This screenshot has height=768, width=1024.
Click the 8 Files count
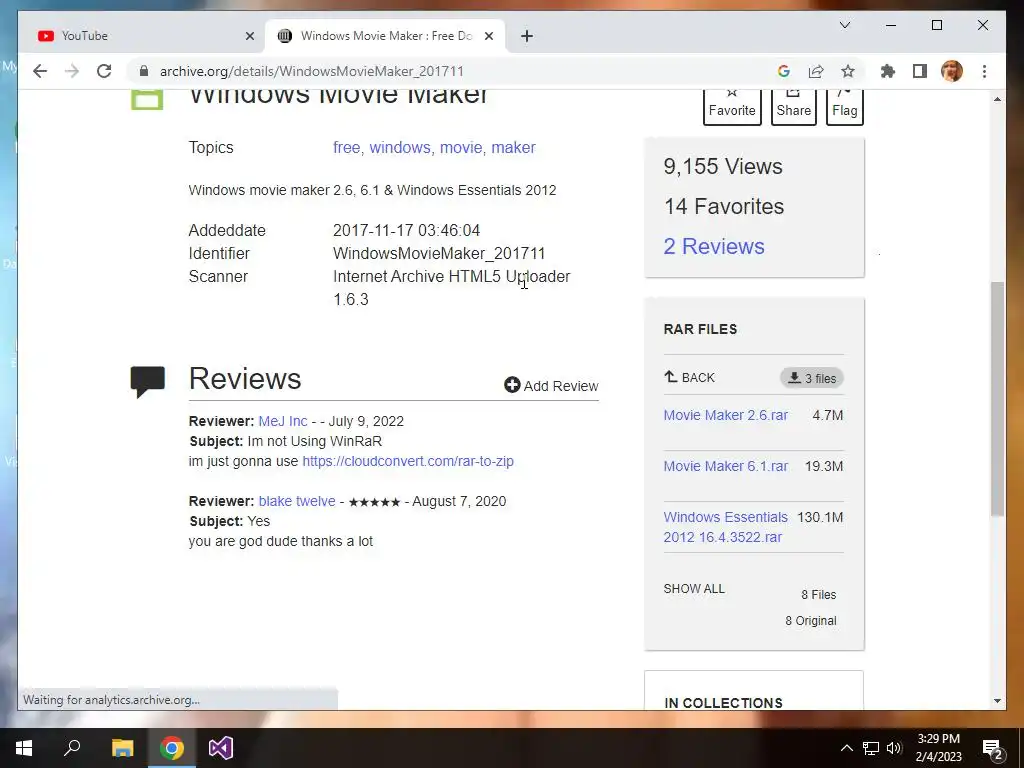[x=818, y=595]
